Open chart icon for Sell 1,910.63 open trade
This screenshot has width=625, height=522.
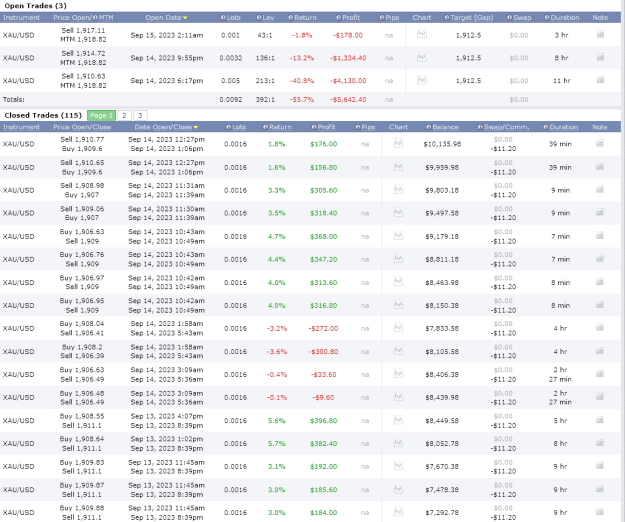422,80
